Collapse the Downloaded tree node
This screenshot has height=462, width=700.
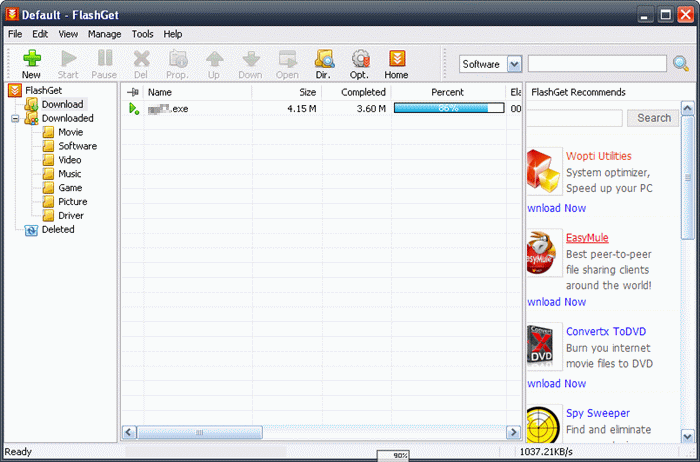tap(16, 118)
